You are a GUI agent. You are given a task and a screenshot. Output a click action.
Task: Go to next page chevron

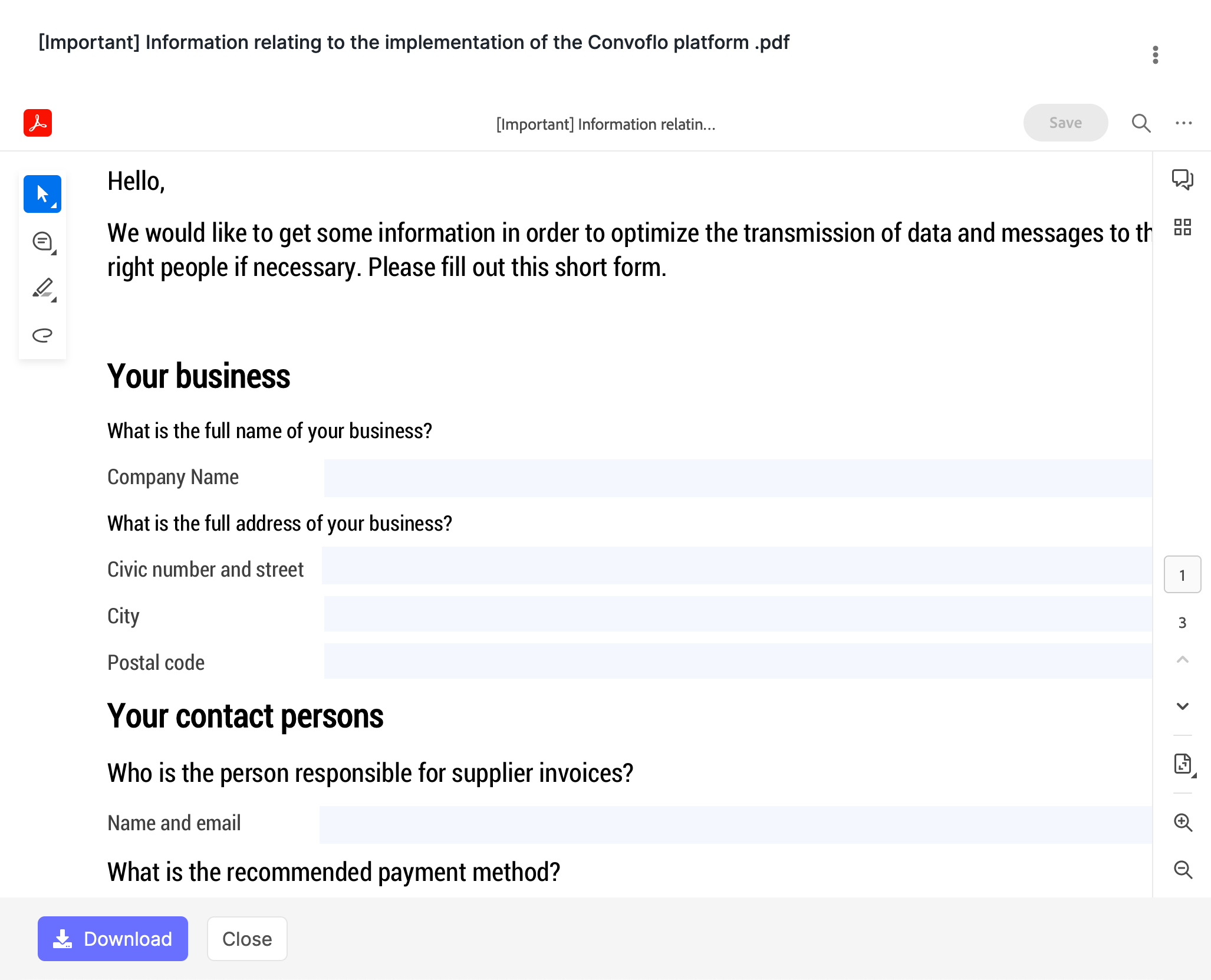(x=1182, y=706)
